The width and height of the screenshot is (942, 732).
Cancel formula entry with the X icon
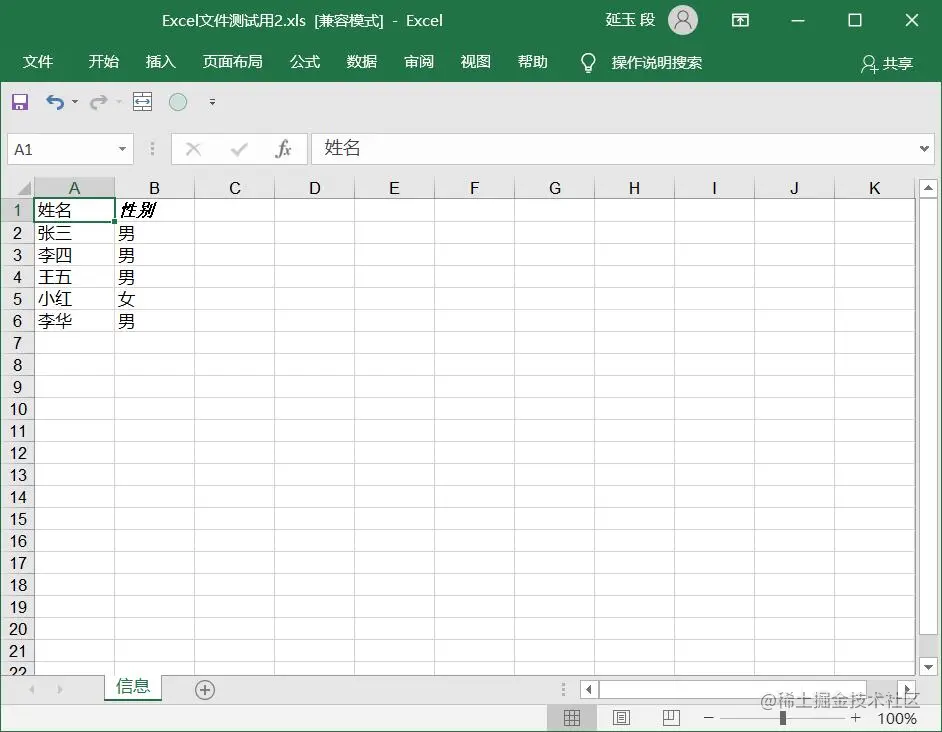coord(193,148)
